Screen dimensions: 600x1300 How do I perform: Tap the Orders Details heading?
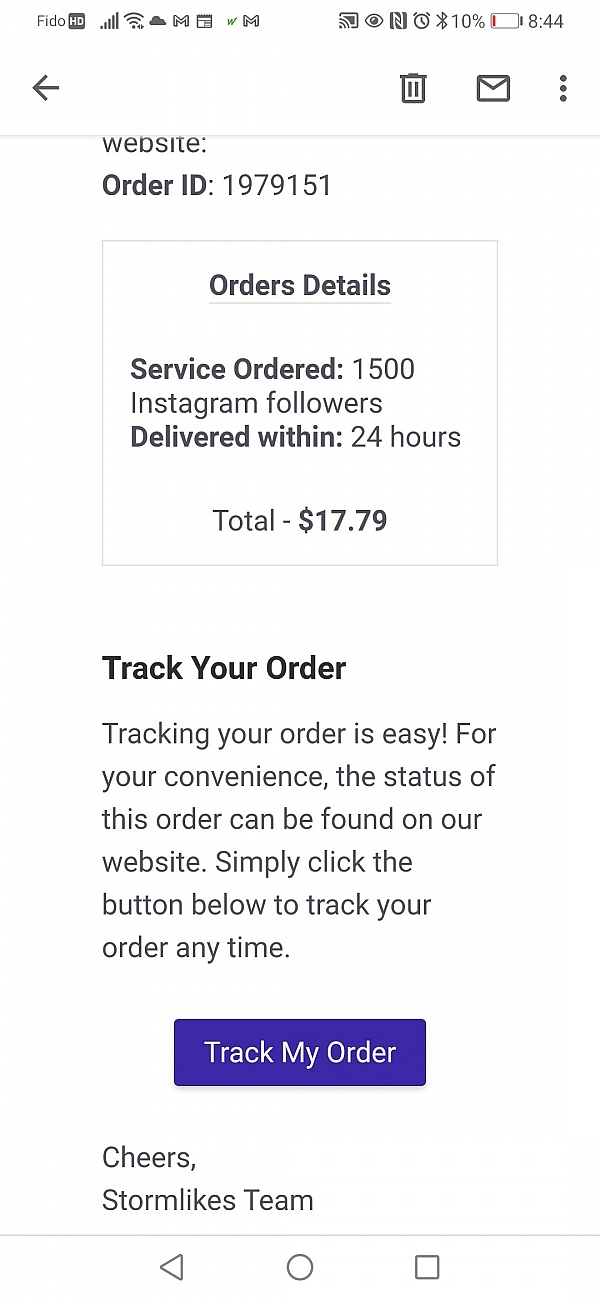click(x=300, y=285)
